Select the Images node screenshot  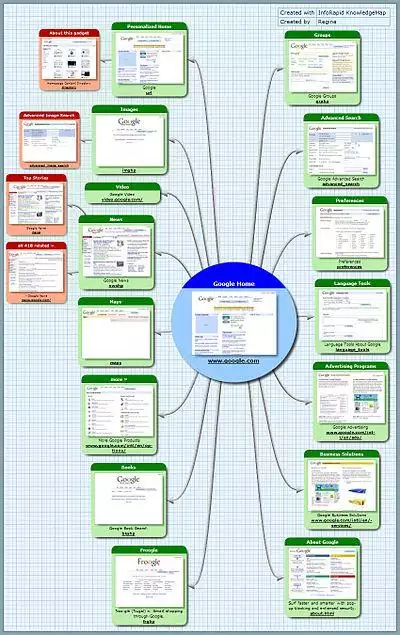click(130, 140)
